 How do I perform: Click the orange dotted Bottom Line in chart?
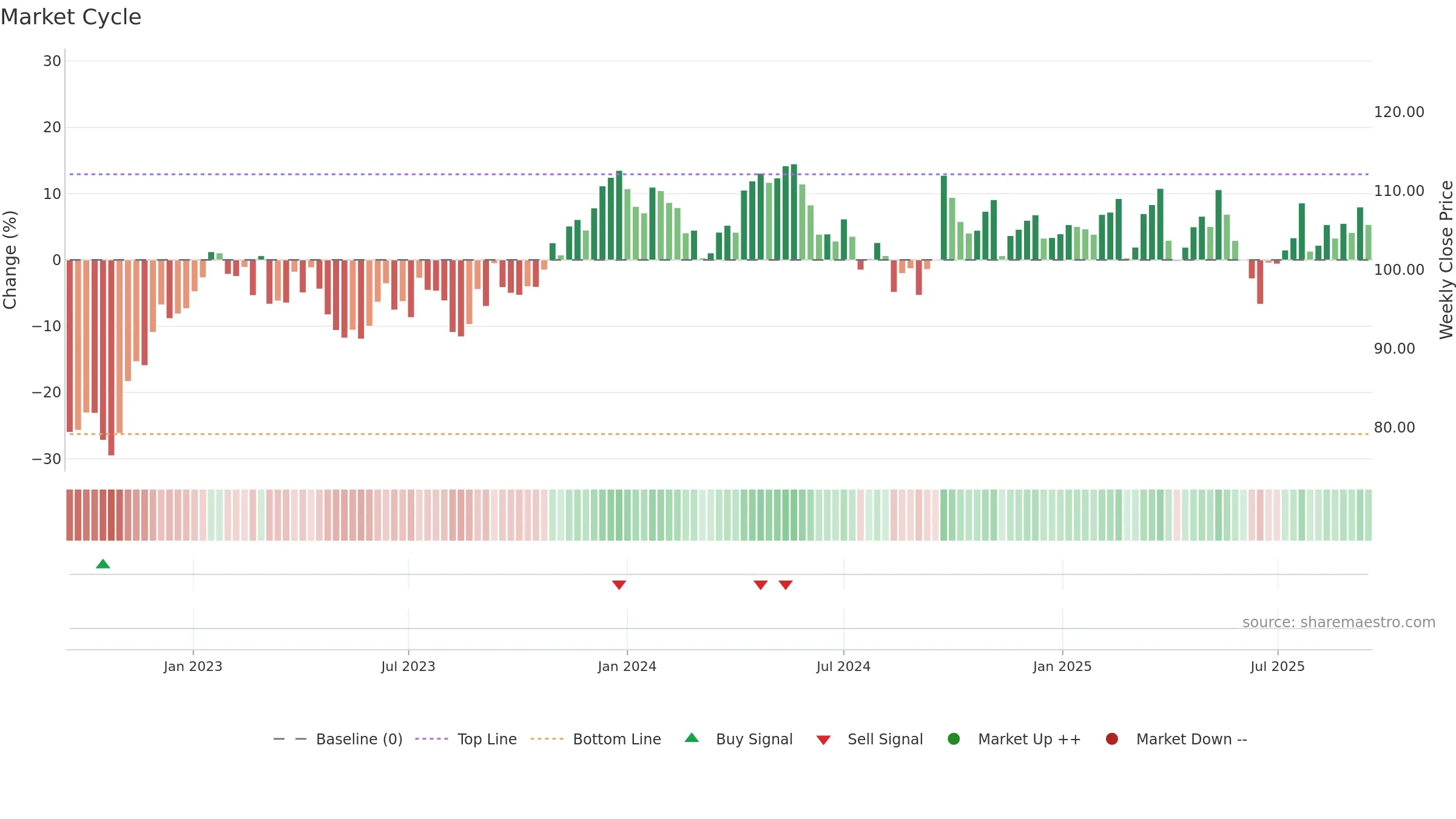pyautogui.click(x=719, y=434)
